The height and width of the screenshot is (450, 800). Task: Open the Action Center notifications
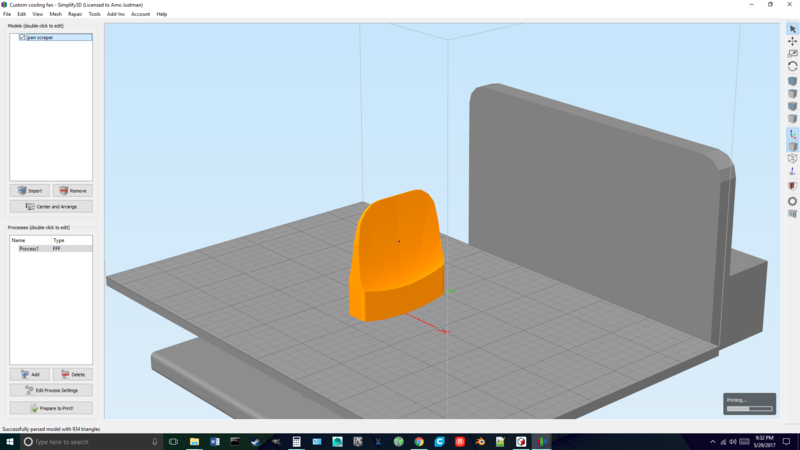point(787,442)
